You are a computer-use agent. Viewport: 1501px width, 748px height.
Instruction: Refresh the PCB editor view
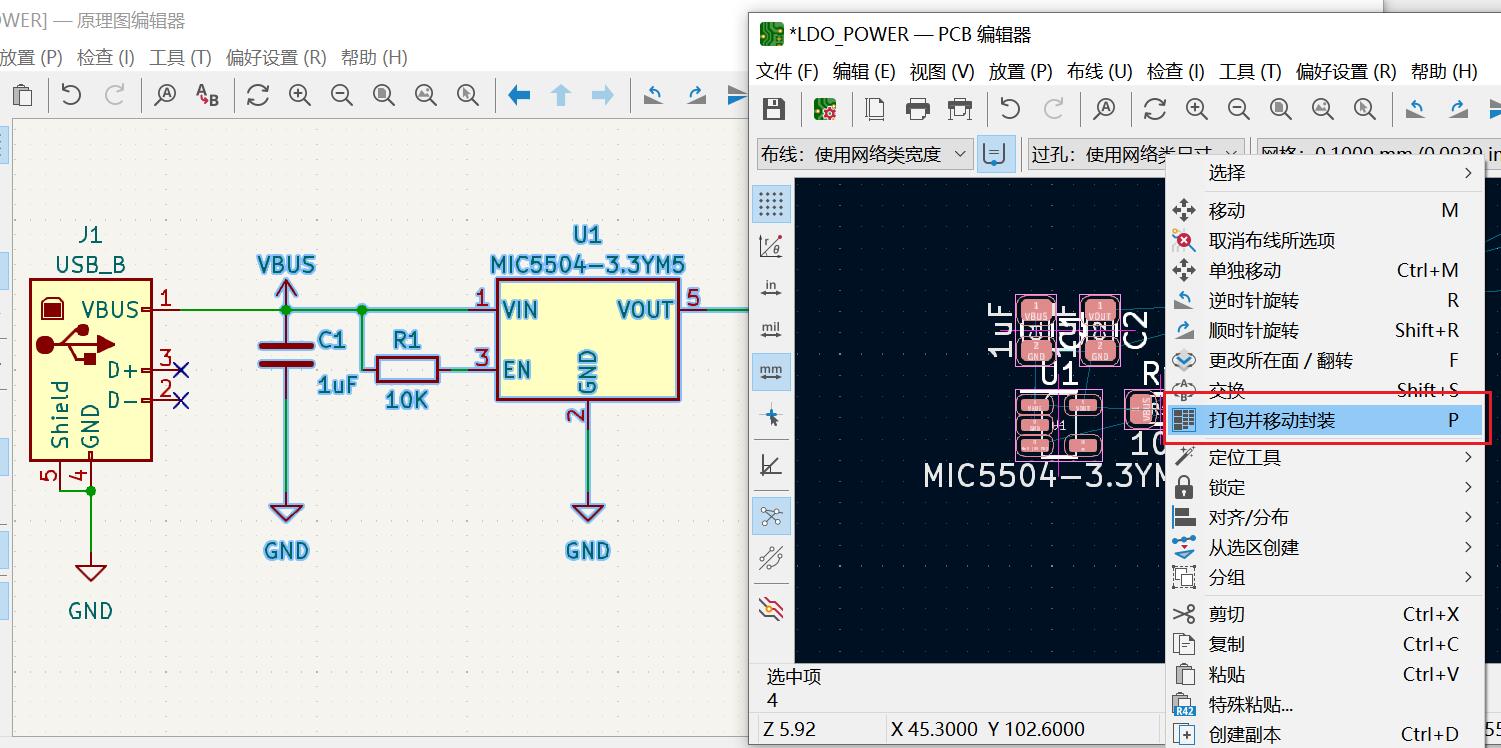(1155, 110)
